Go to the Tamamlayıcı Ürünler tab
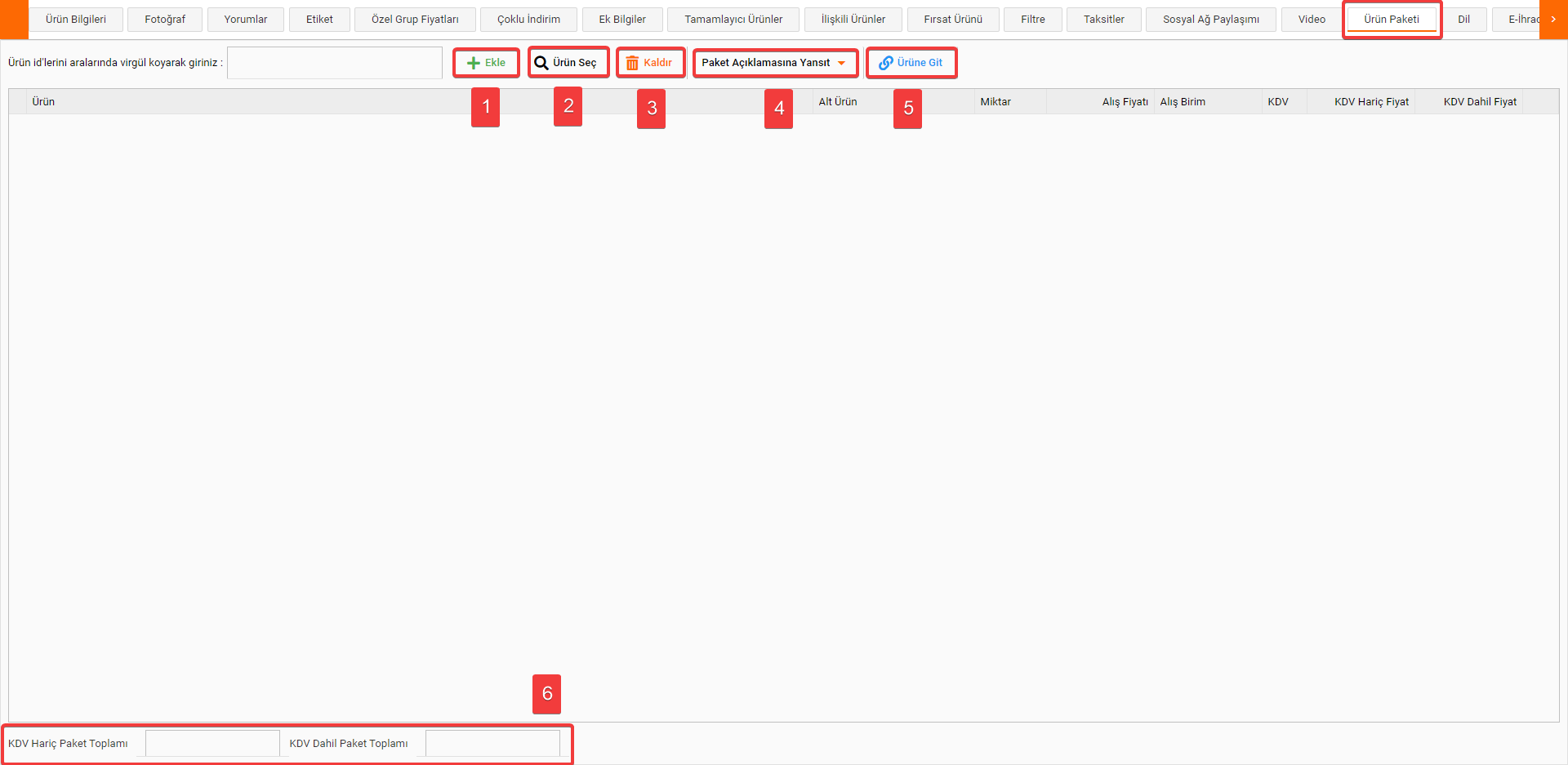 [x=733, y=20]
